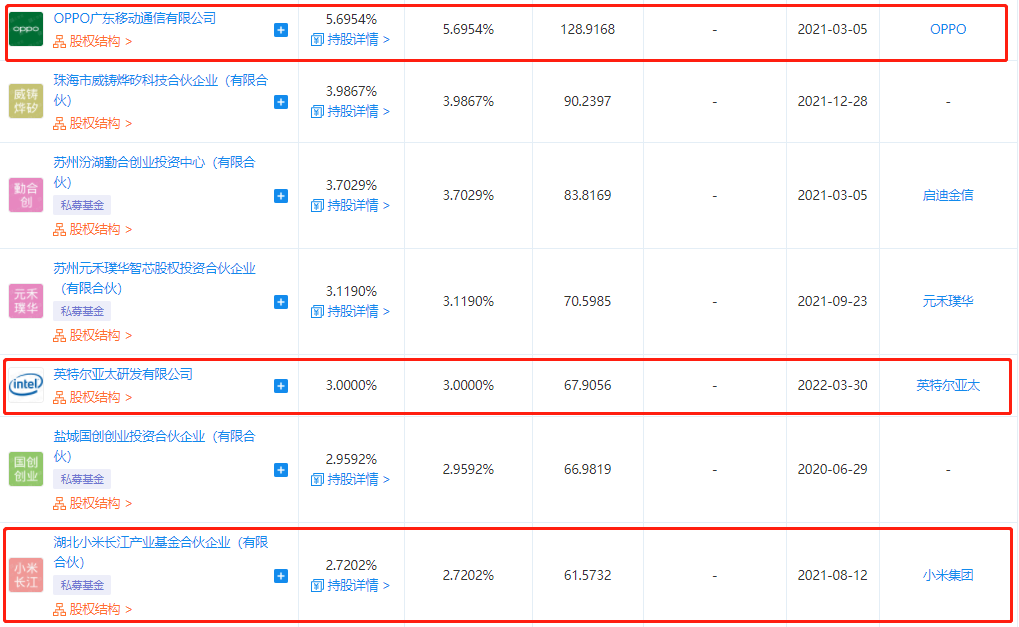Click the 私募基金 tag under 盐城国创创业

click(x=82, y=479)
